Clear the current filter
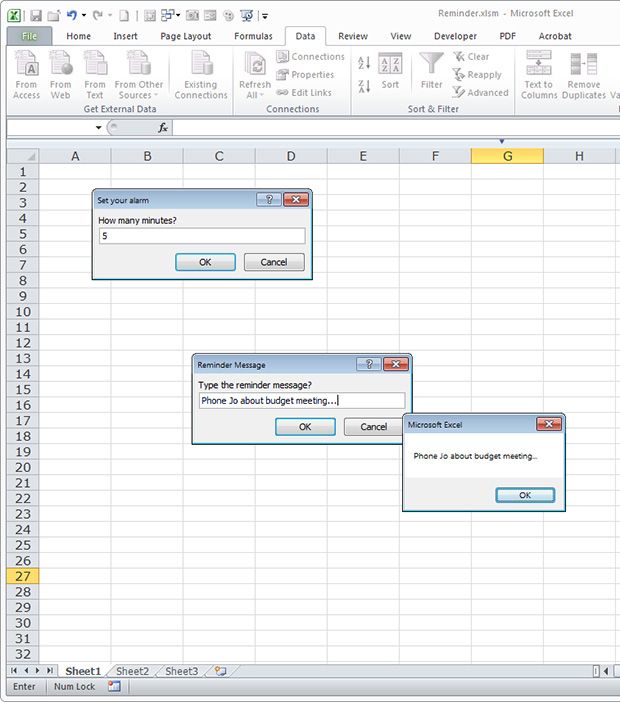Screen dimensions: 620x702 [x=471, y=56]
